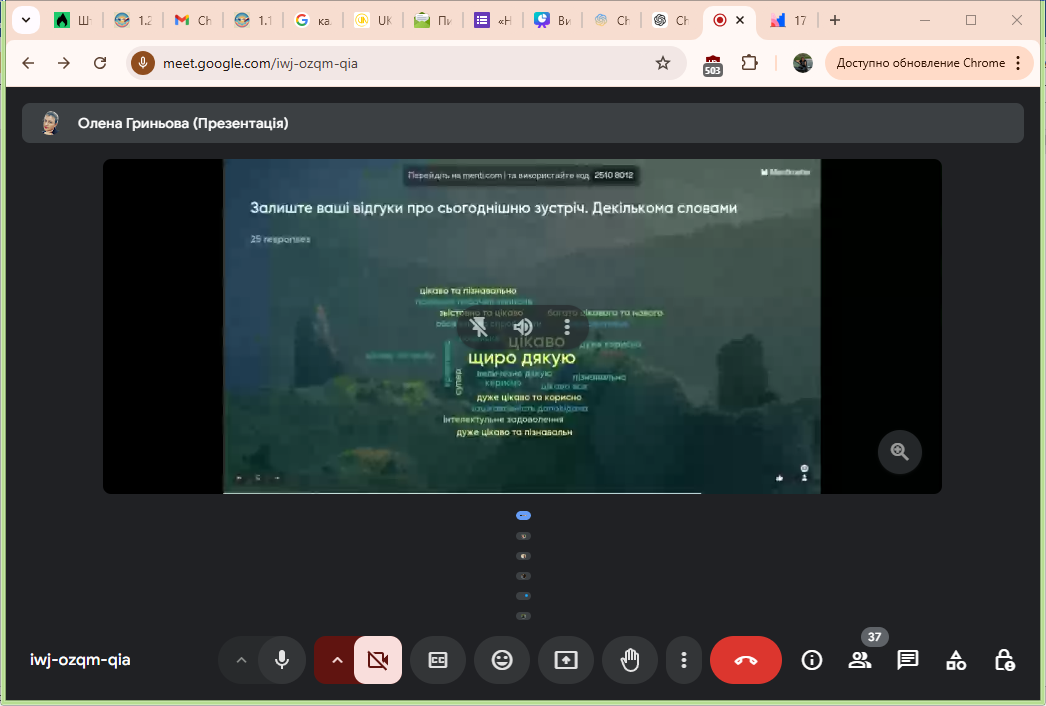The width and height of the screenshot is (1046, 706).
Task: Unpin the presentation using the crossed pin icon
Action: 479,327
